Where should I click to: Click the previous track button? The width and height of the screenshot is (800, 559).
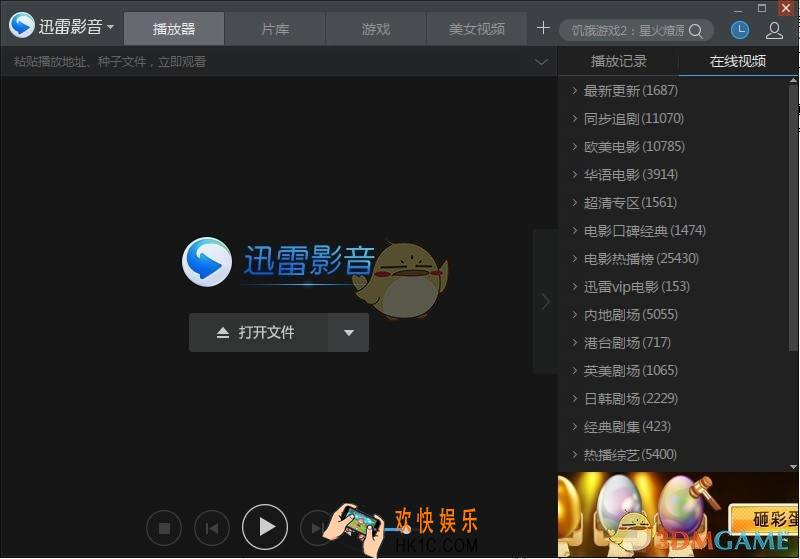pos(212,528)
